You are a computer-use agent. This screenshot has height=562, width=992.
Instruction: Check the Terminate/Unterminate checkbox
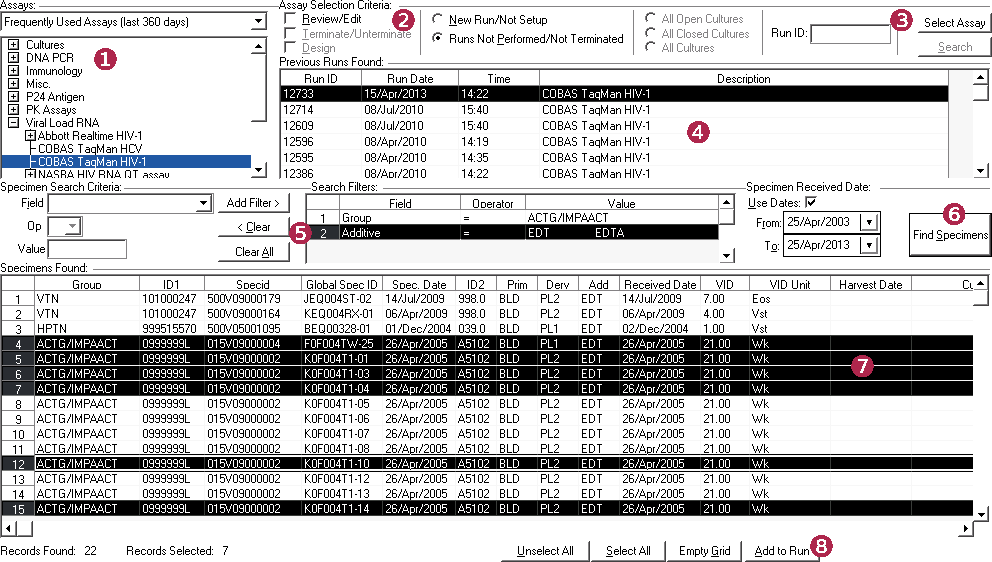[x=290, y=33]
